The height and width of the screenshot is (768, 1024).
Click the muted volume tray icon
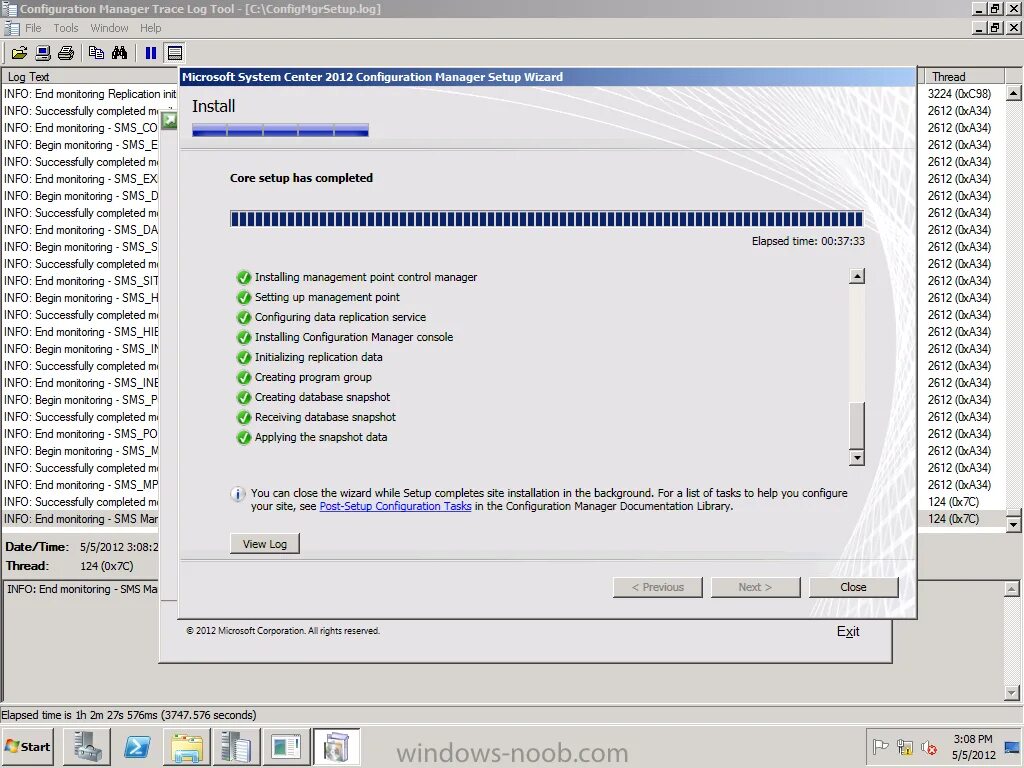click(x=928, y=746)
